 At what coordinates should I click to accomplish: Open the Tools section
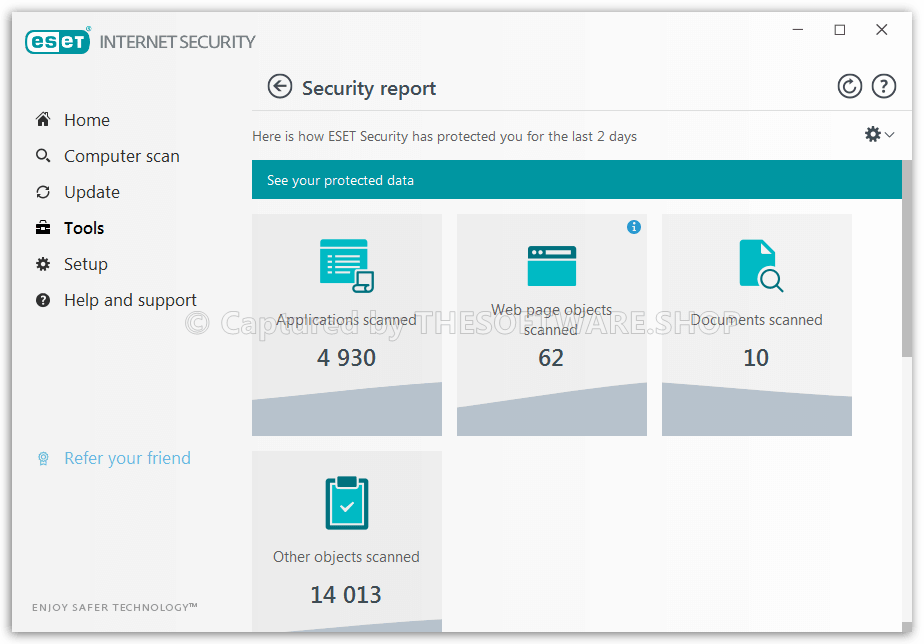tap(83, 228)
